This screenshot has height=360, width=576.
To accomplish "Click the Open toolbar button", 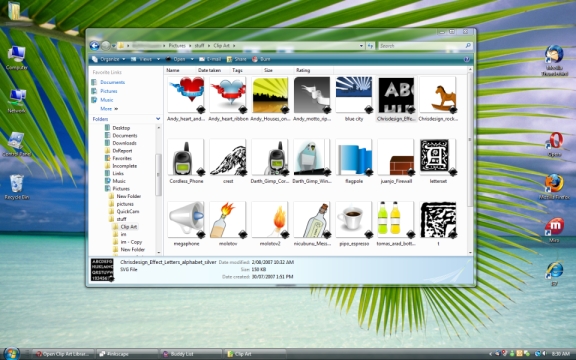I will 176,59.
